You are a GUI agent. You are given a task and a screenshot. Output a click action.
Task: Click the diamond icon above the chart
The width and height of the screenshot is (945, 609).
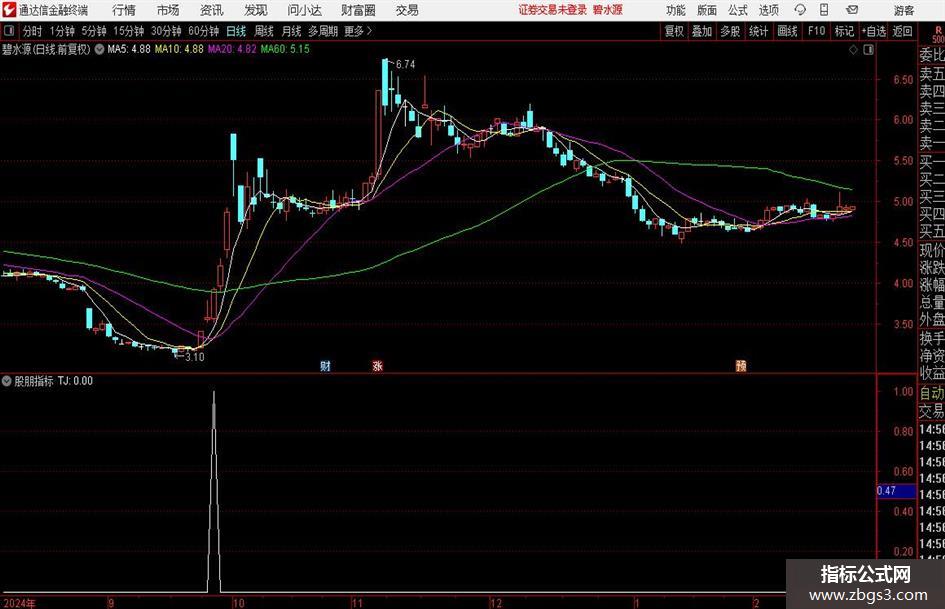click(x=853, y=50)
